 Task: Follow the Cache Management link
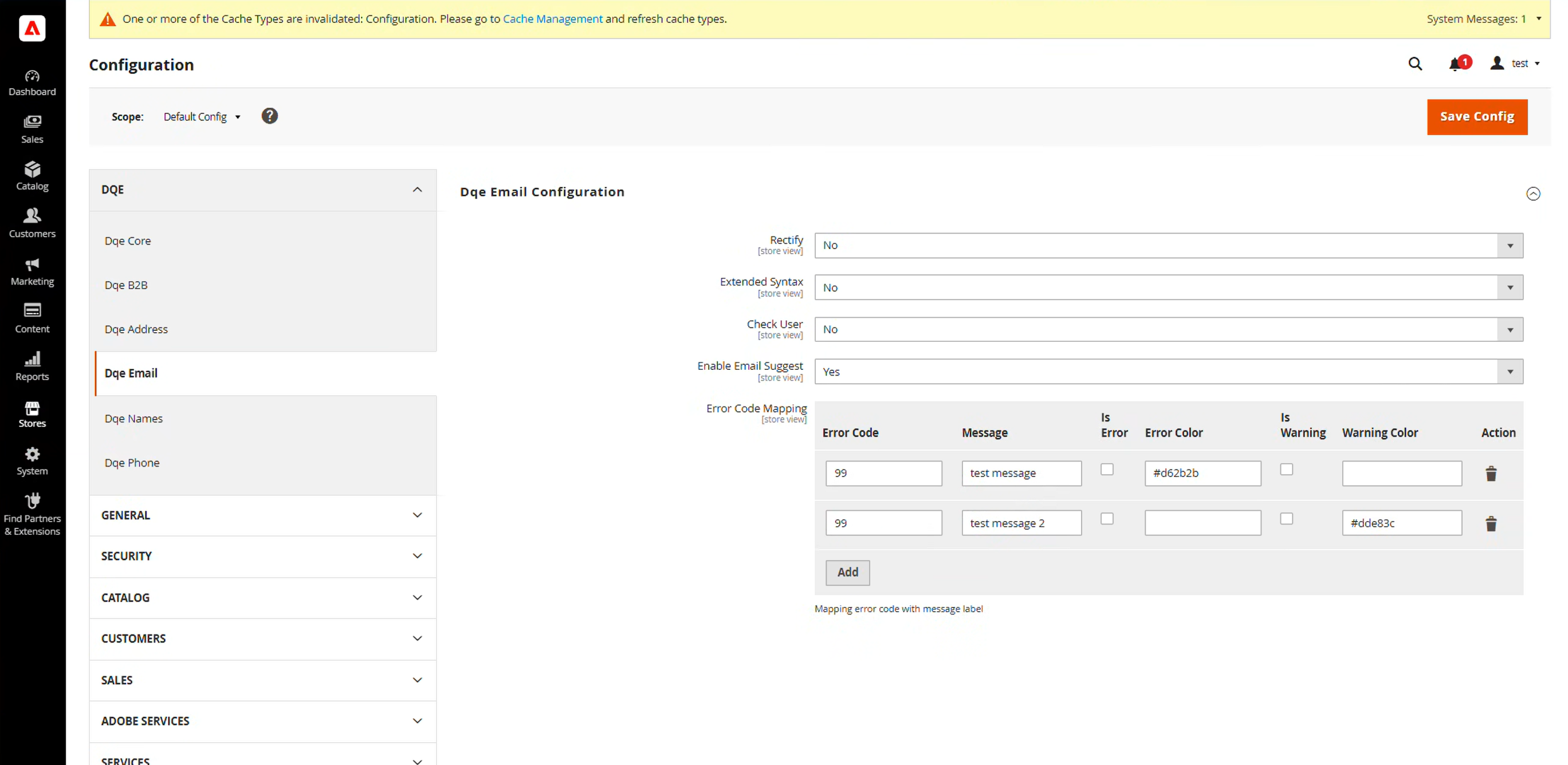552,19
